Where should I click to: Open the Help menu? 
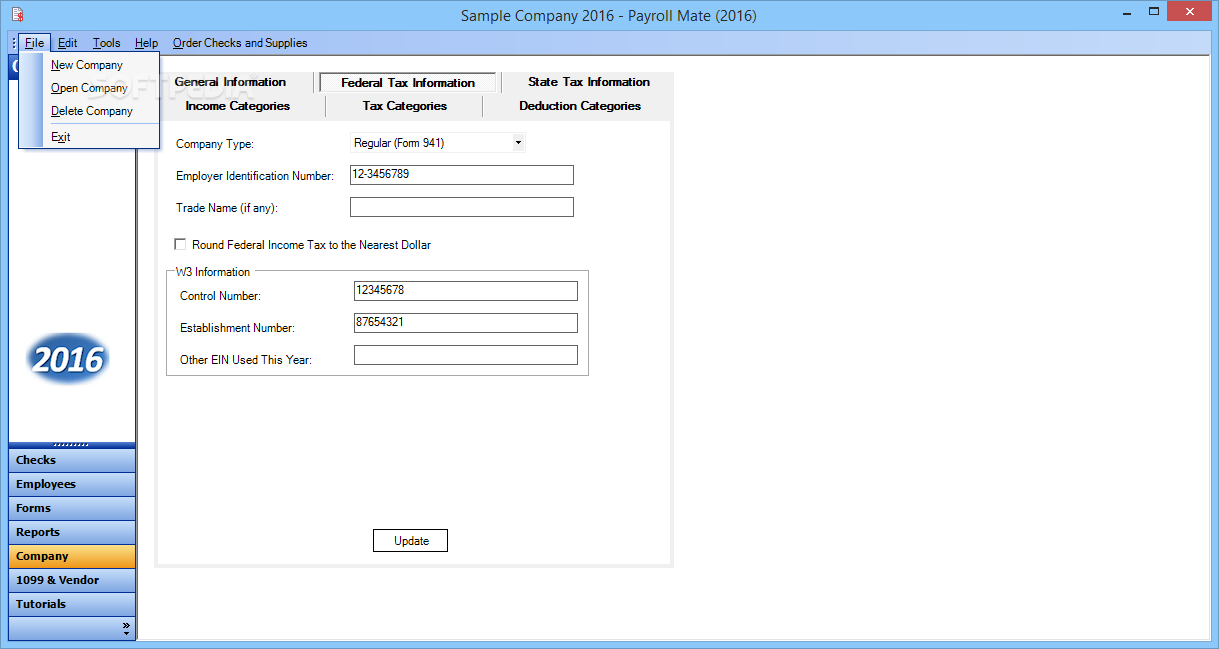[147, 43]
